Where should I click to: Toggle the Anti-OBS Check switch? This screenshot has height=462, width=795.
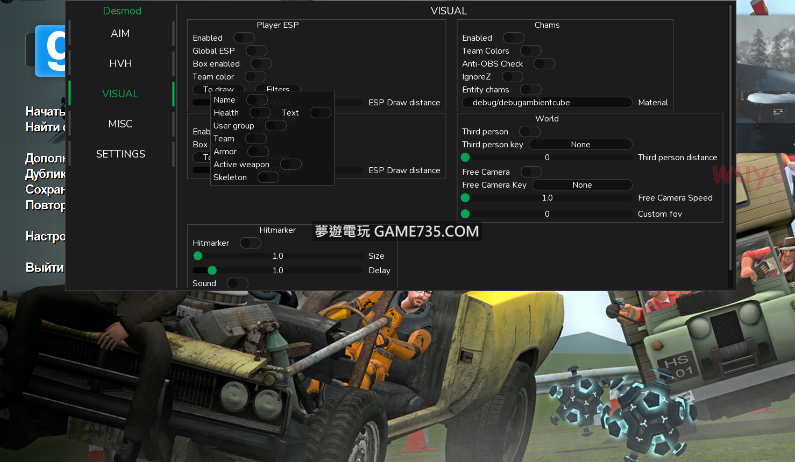[544, 64]
